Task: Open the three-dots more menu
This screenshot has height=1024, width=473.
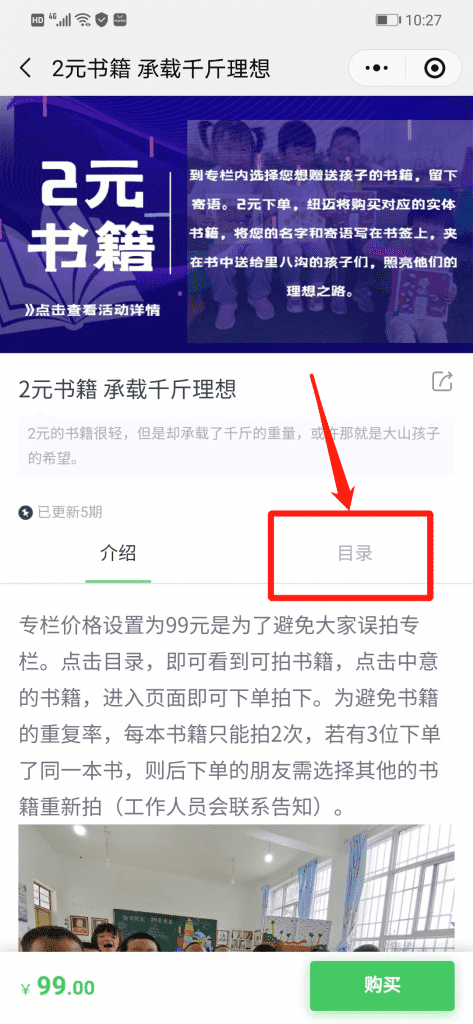Action: pyautogui.click(x=376, y=68)
